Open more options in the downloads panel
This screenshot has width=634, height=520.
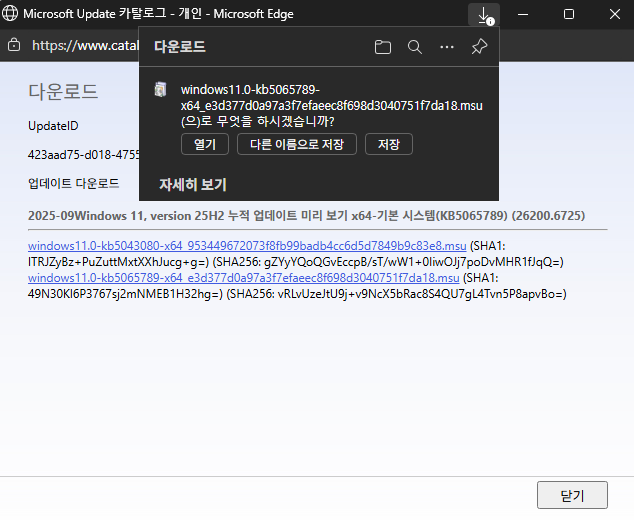[447, 47]
